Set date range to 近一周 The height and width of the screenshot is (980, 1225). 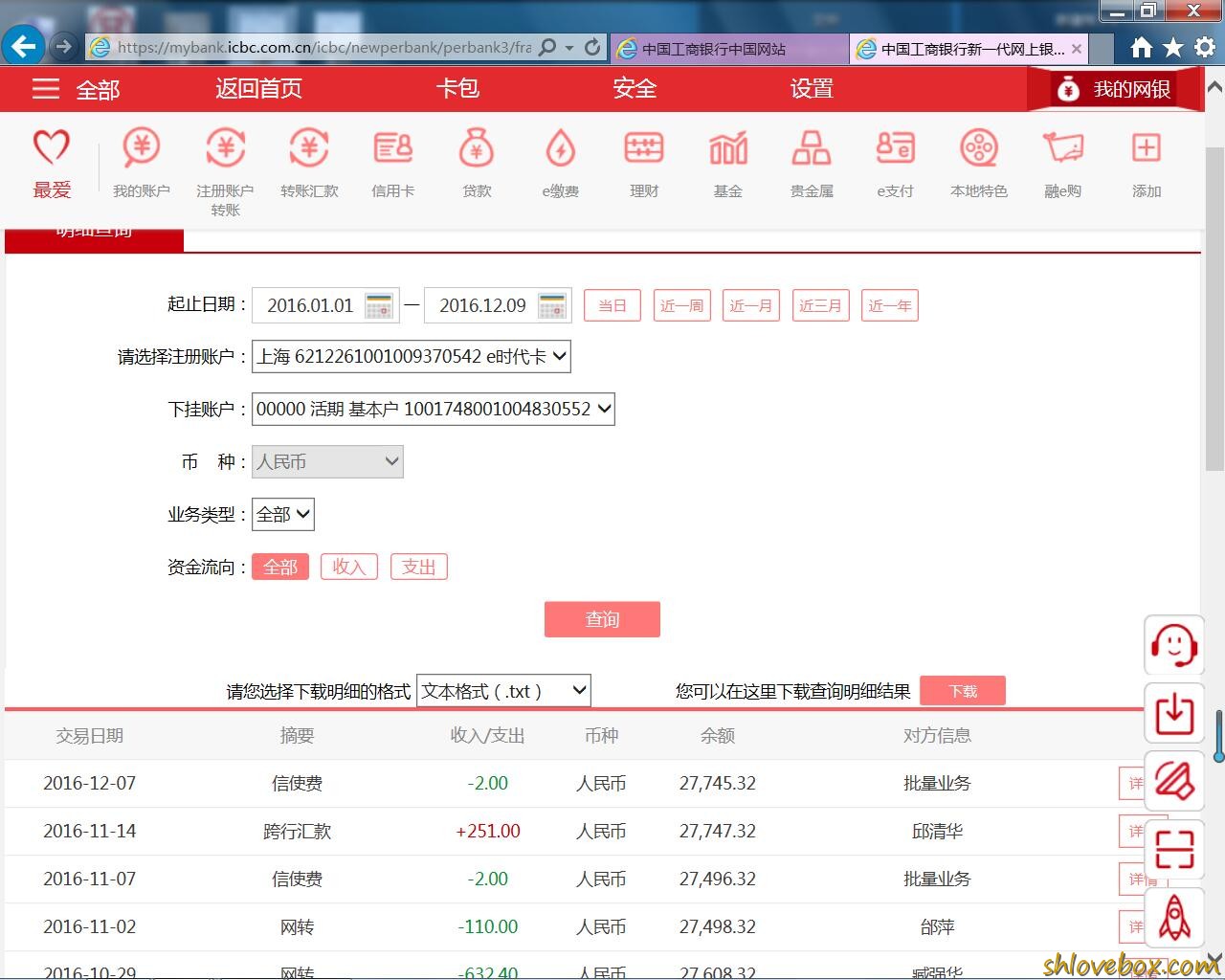(681, 305)
